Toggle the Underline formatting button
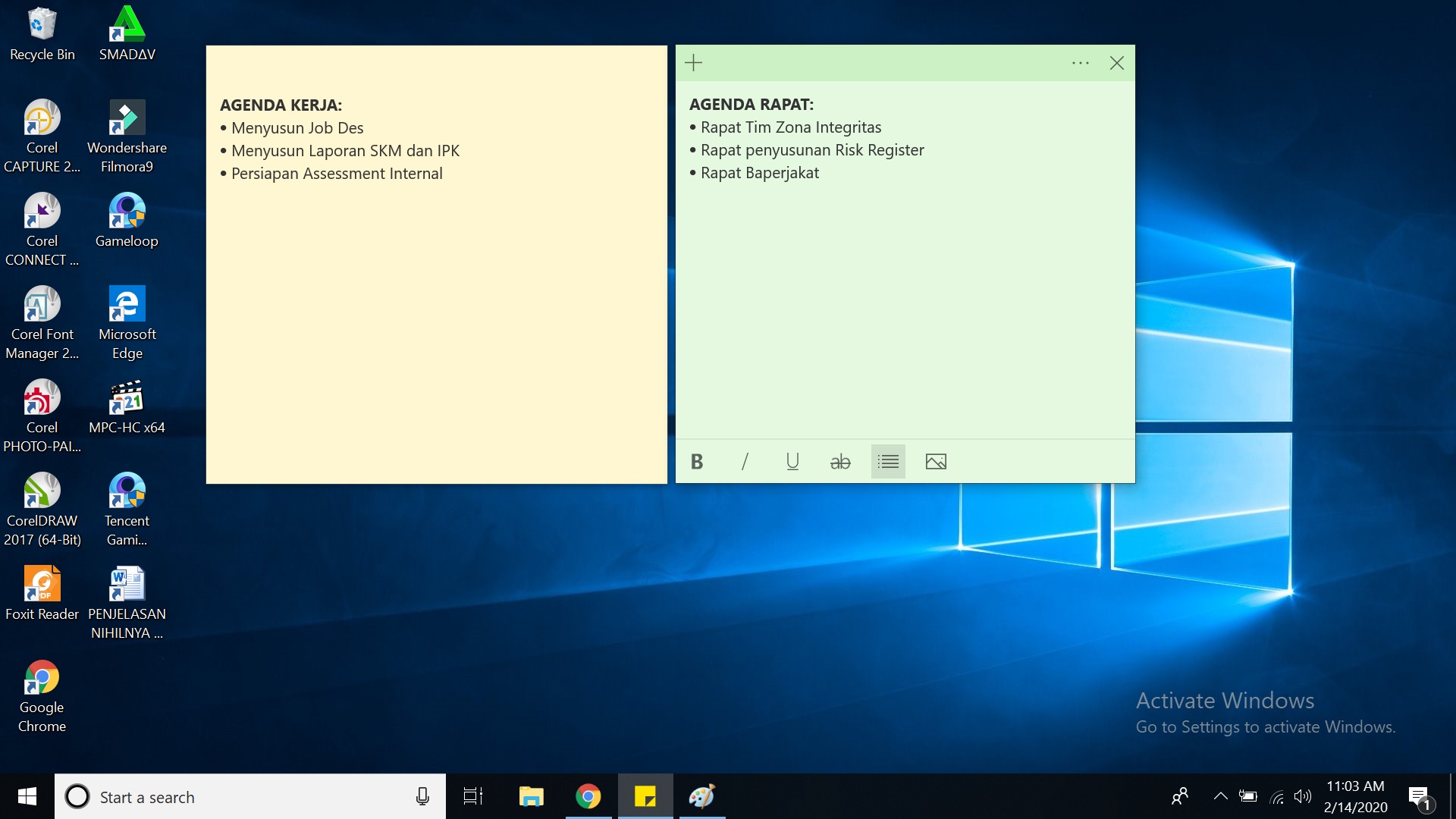Screen dimensions: 1456x819 point(792,461)
